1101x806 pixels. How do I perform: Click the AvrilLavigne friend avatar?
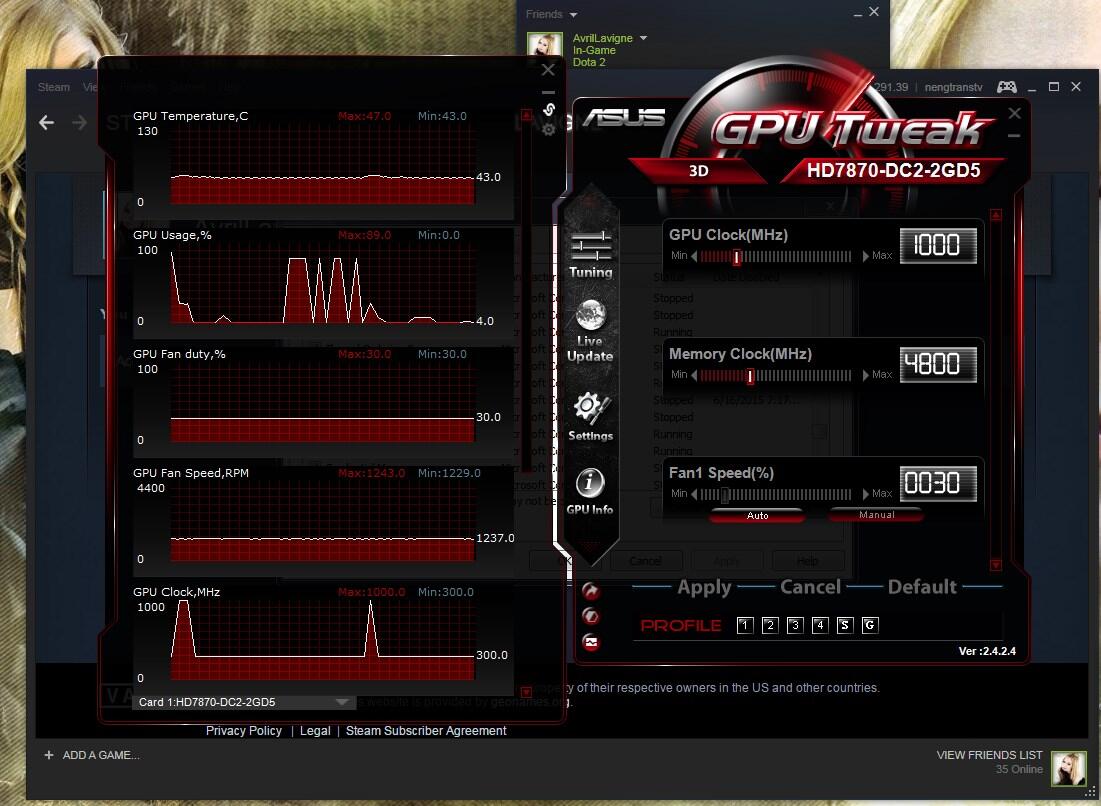[x=545, y=46]
